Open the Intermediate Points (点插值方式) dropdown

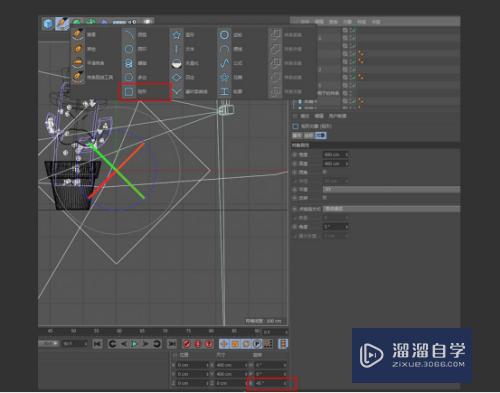coord(391,209)
